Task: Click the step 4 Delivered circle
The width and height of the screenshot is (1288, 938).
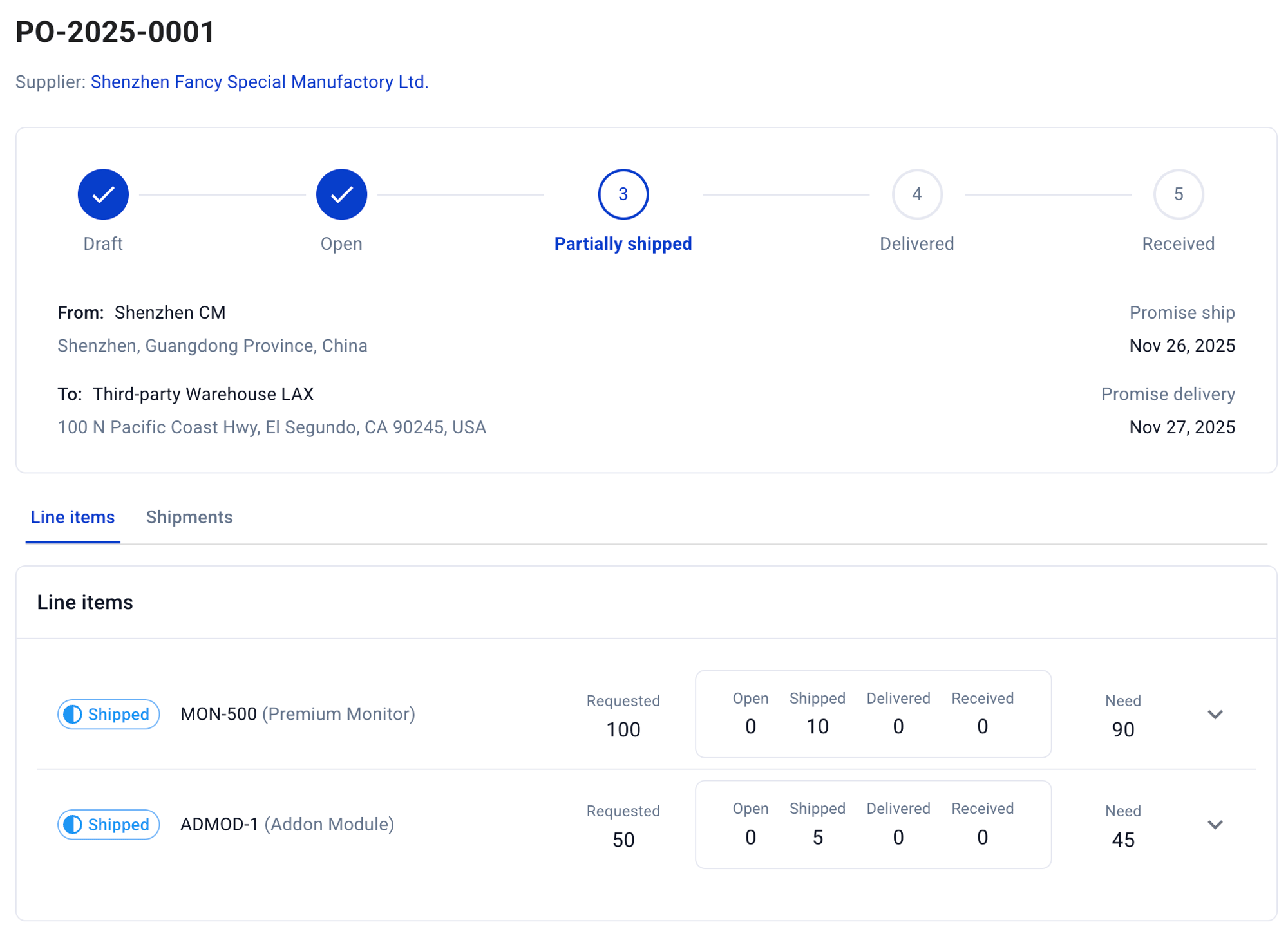Action: (x=916, y=194)
